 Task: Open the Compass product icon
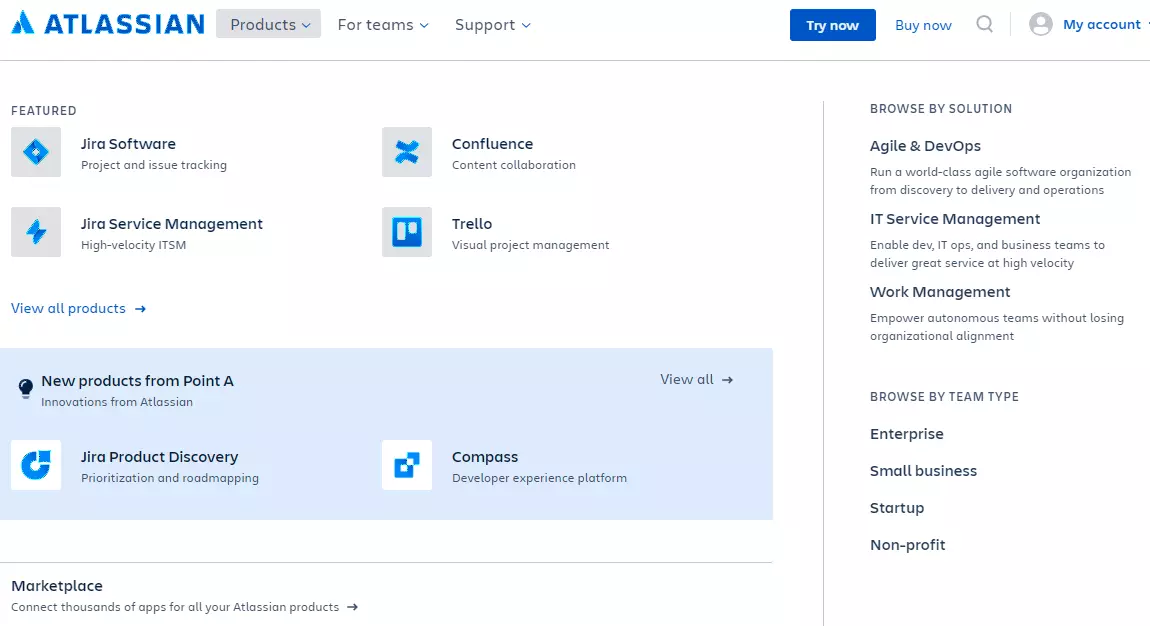[x=407, y=465]
